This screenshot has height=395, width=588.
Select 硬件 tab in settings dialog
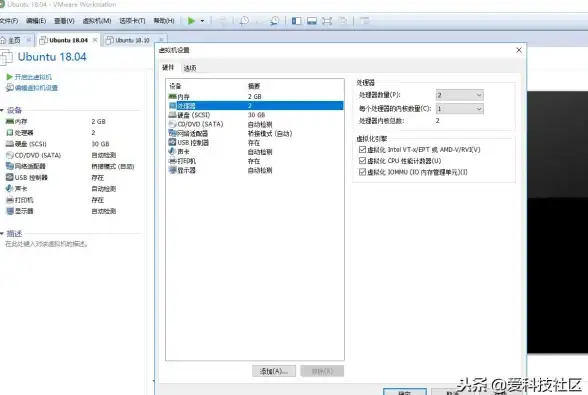[168, 68]
